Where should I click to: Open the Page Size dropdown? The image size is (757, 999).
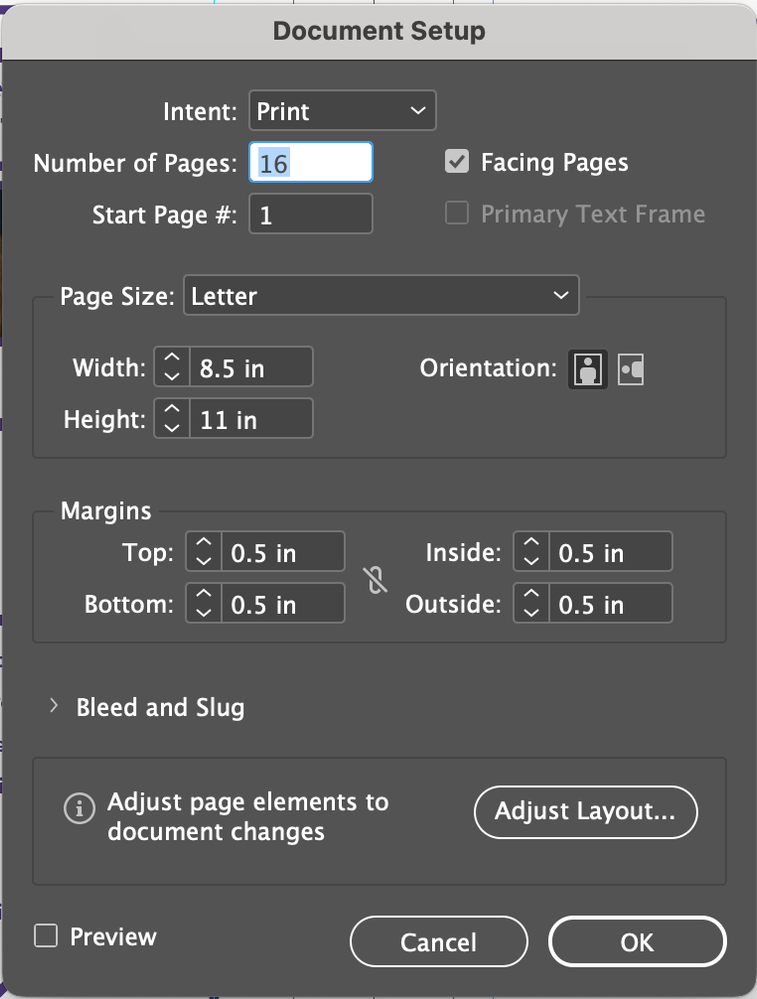(x=381, y=295)
